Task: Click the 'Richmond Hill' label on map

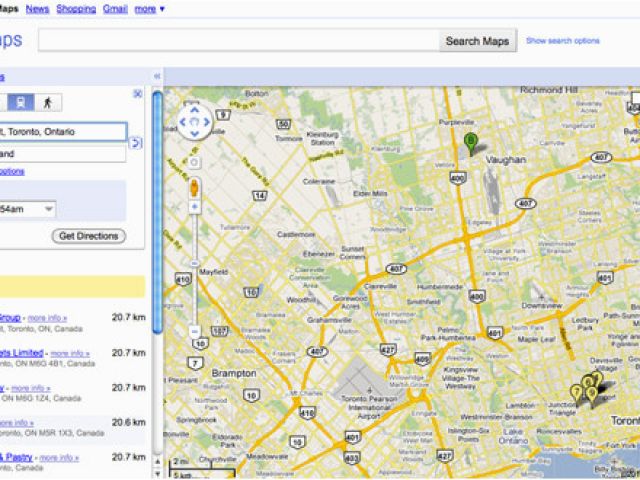Action: [549, 89]
